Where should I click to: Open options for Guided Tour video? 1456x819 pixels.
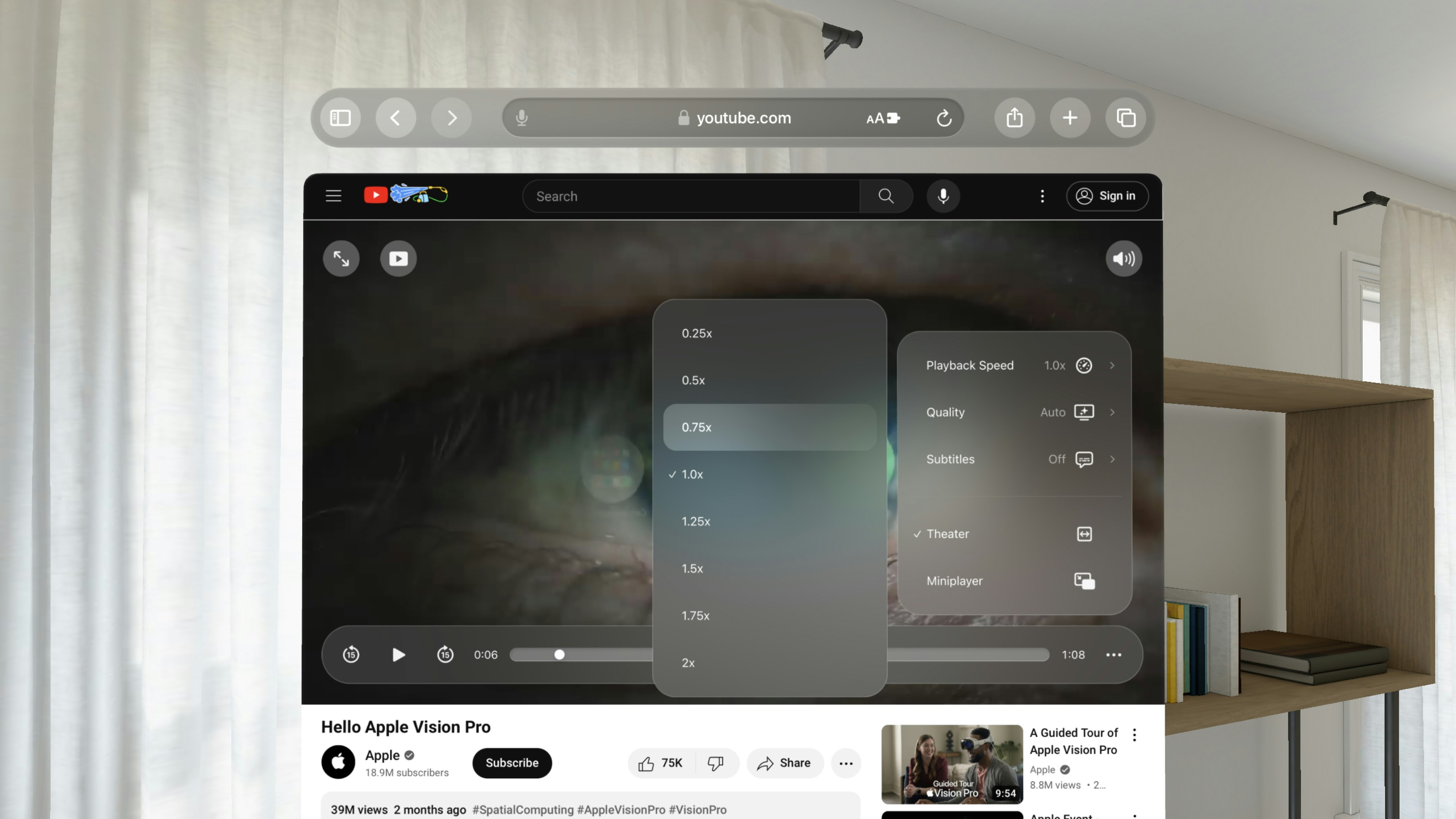click(1134, 735)
